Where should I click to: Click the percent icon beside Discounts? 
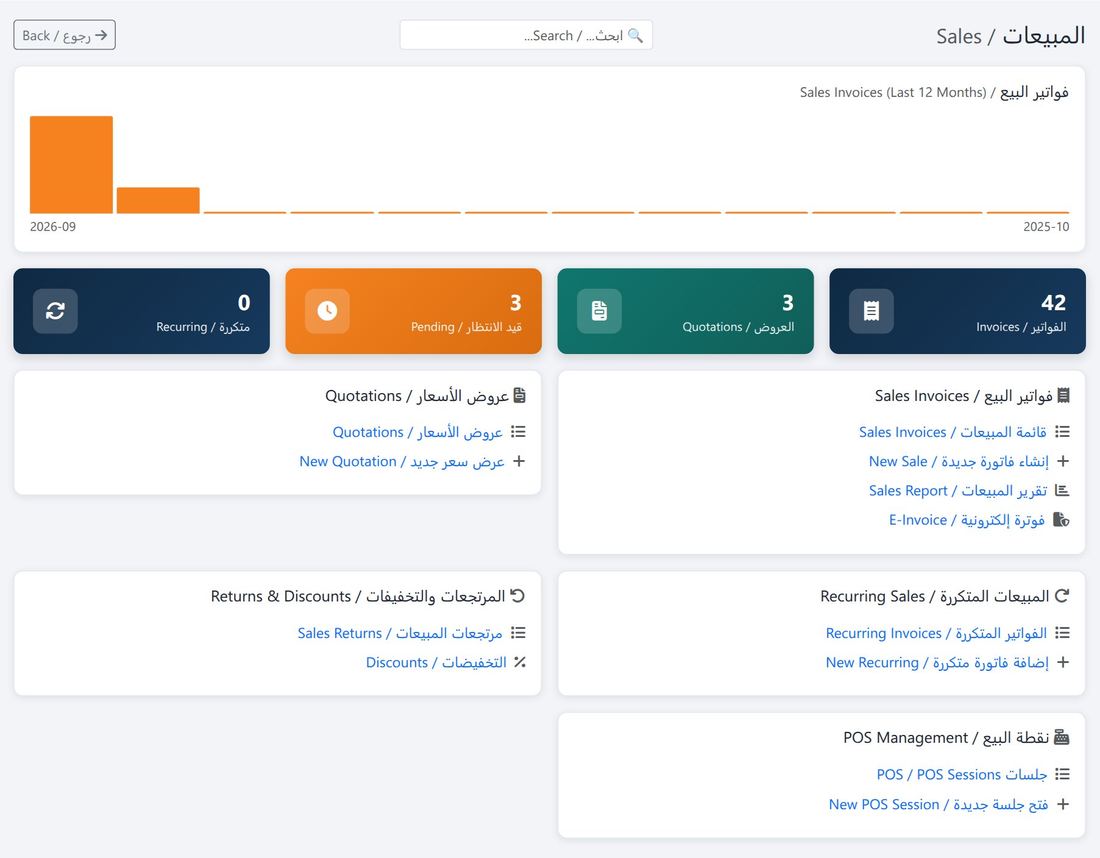coord(520,662)
